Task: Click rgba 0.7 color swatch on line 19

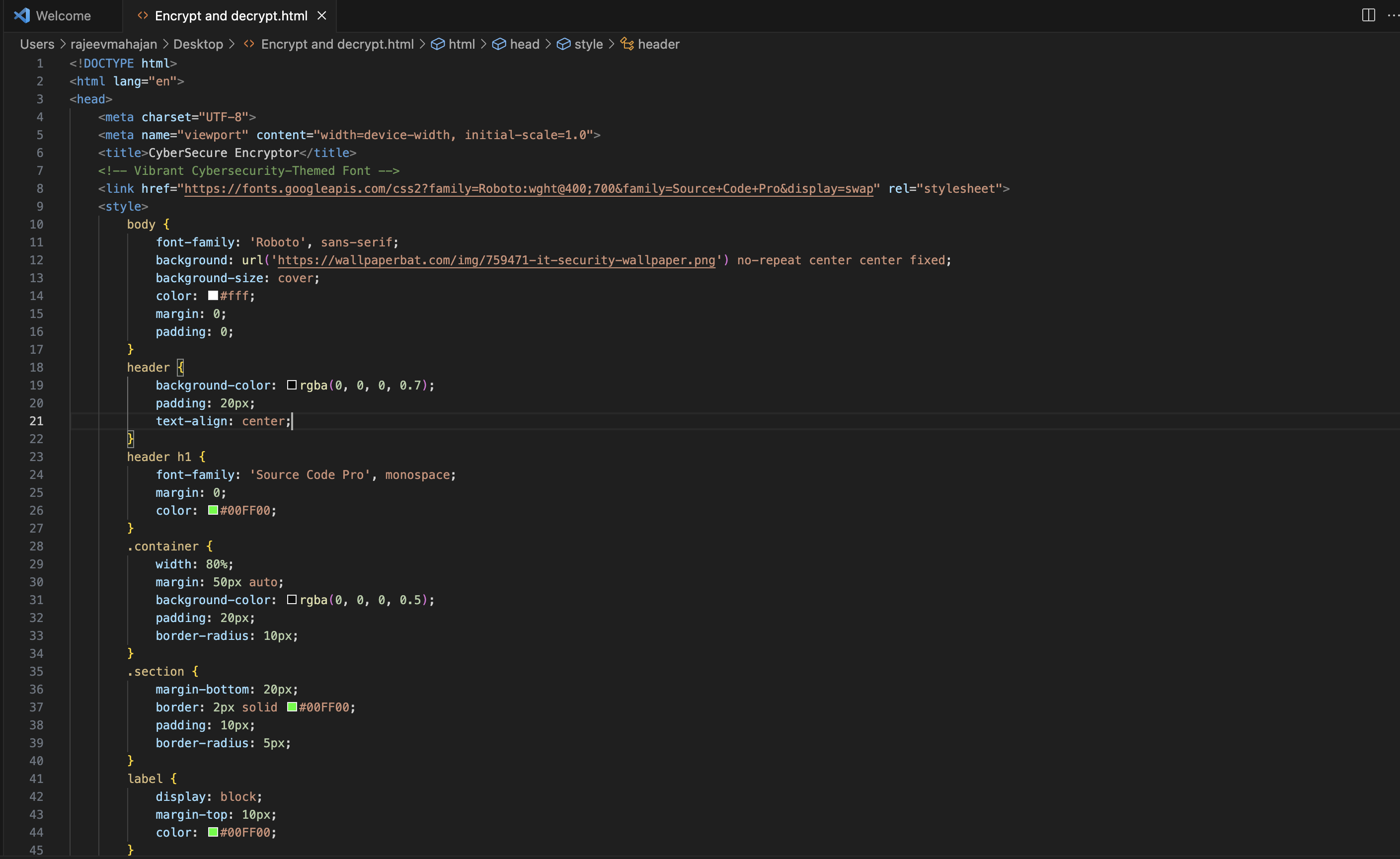Action: click(292, 385)
